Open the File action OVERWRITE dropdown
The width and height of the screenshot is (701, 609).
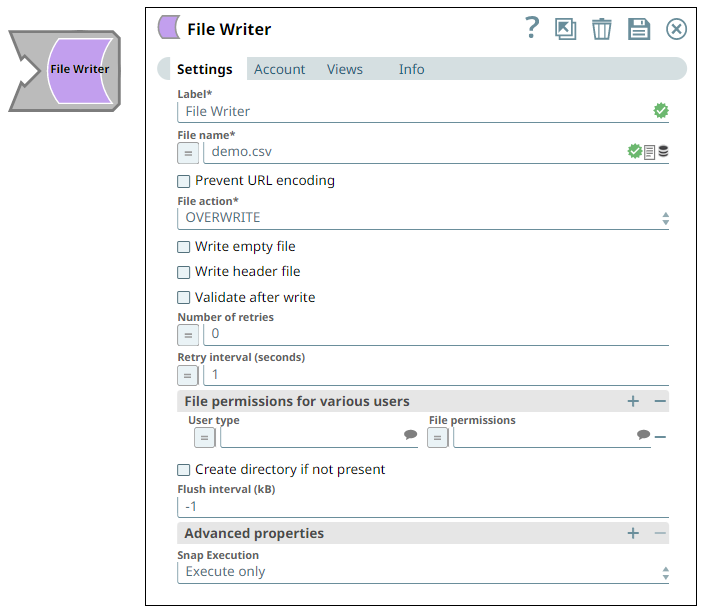(x=422, y=218)
